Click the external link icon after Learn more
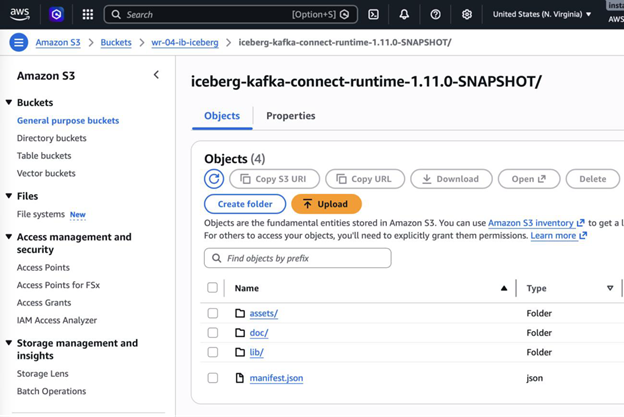Image resolution: width=624 pixels, height=417 pixels. click(583, 236)
